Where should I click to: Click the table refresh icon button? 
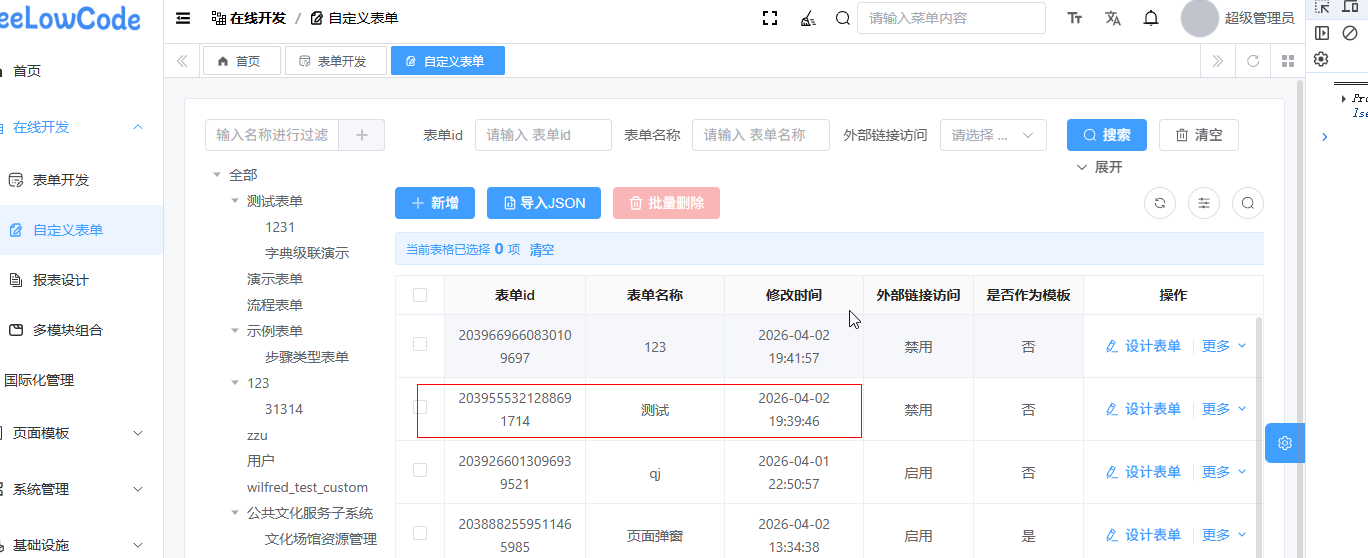1160,203
